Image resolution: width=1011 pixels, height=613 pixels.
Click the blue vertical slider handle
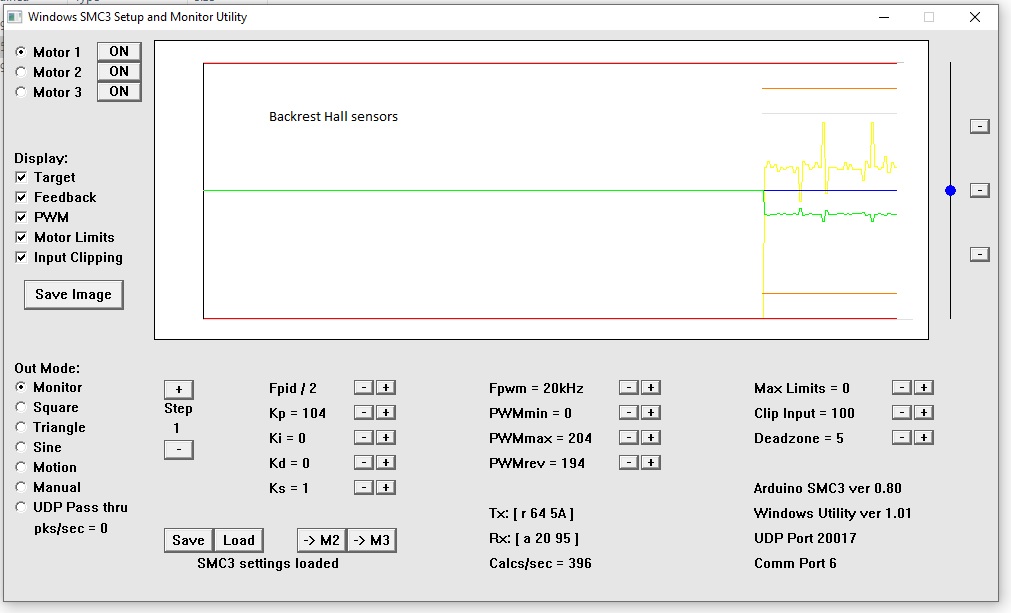click(x=950, y=190)
